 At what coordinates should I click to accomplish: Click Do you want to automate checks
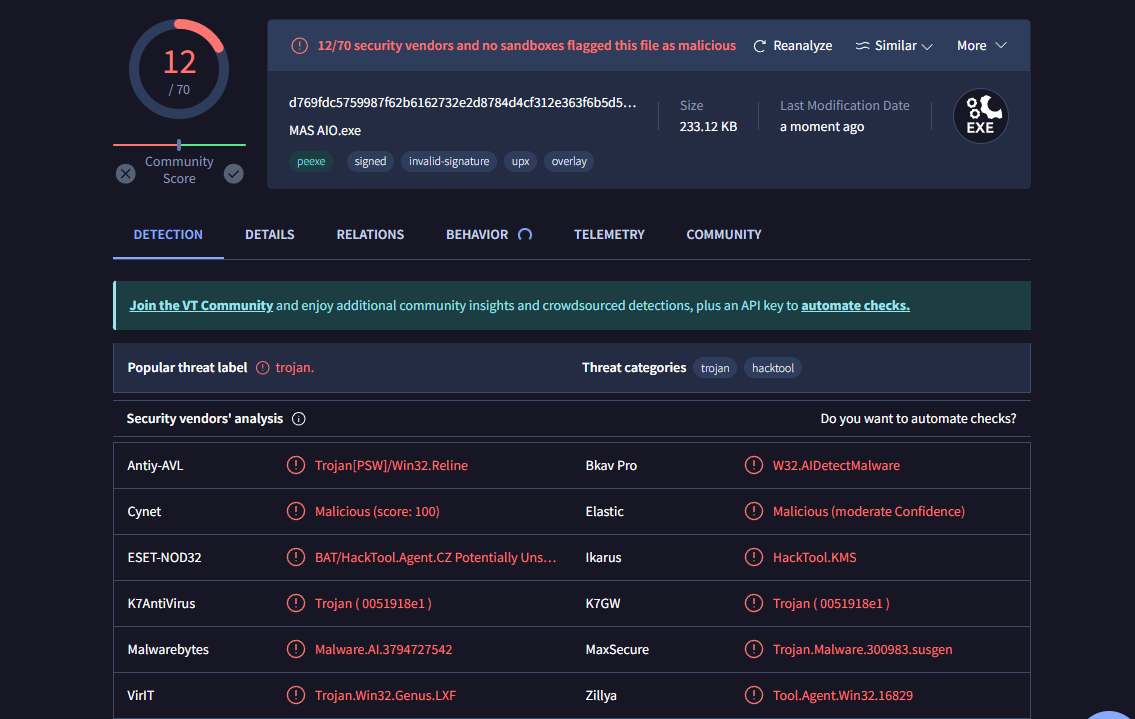pos(918,419)
